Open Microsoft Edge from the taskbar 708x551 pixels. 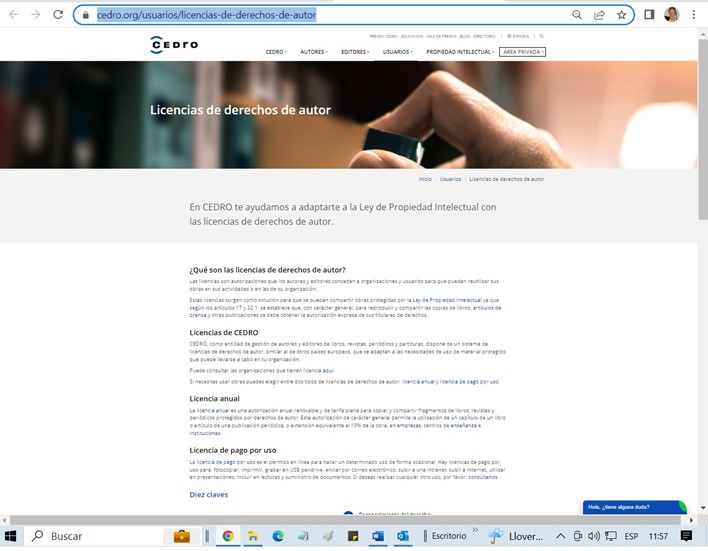point(278,536)
